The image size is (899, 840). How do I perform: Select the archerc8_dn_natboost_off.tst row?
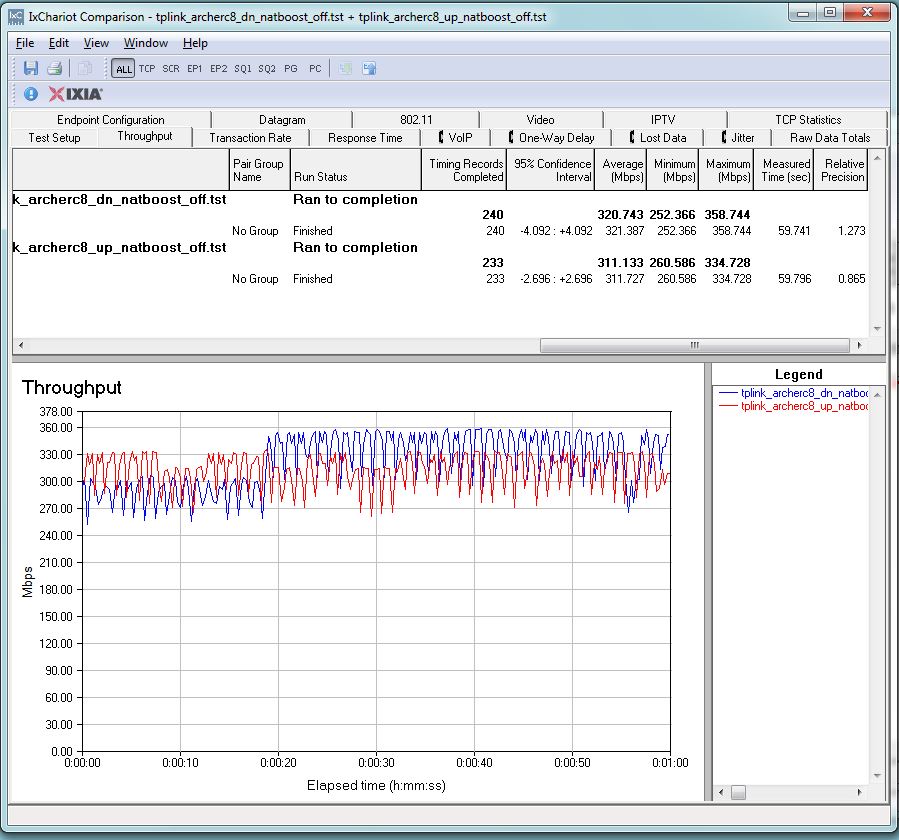[440, 200]
